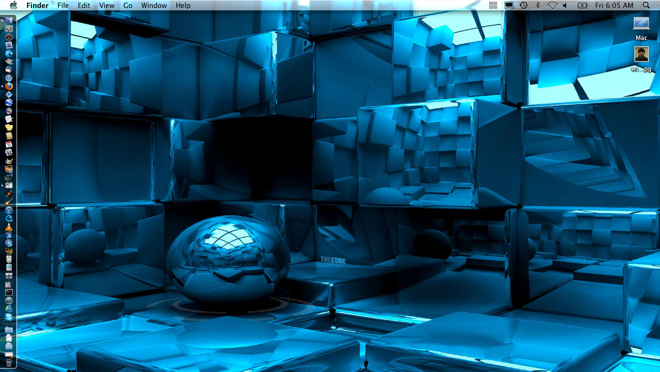
Task: Open Address Book brown book icon
Action: click(x=9, y=136)
